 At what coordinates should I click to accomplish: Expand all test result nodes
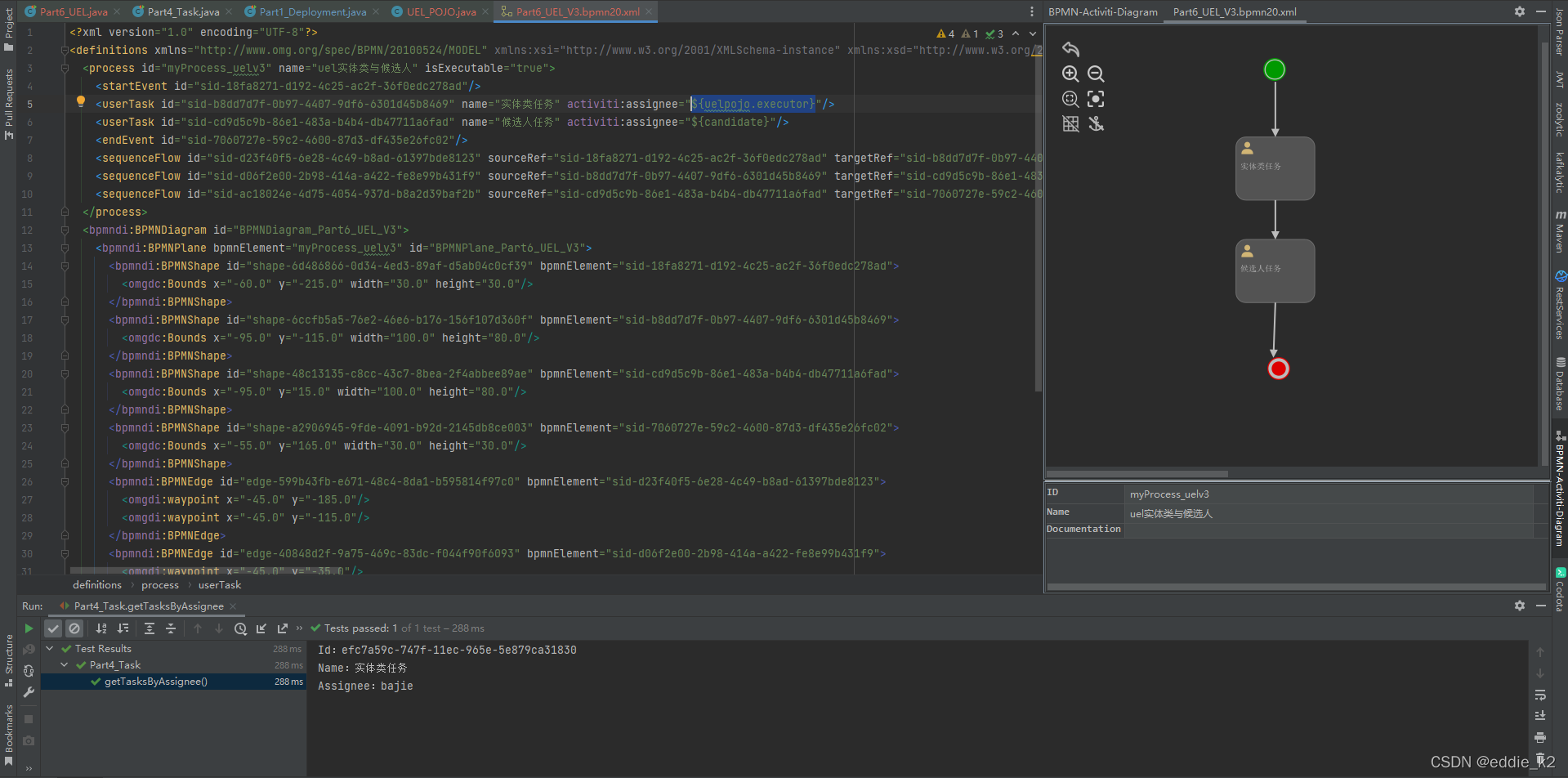point(150,628)
